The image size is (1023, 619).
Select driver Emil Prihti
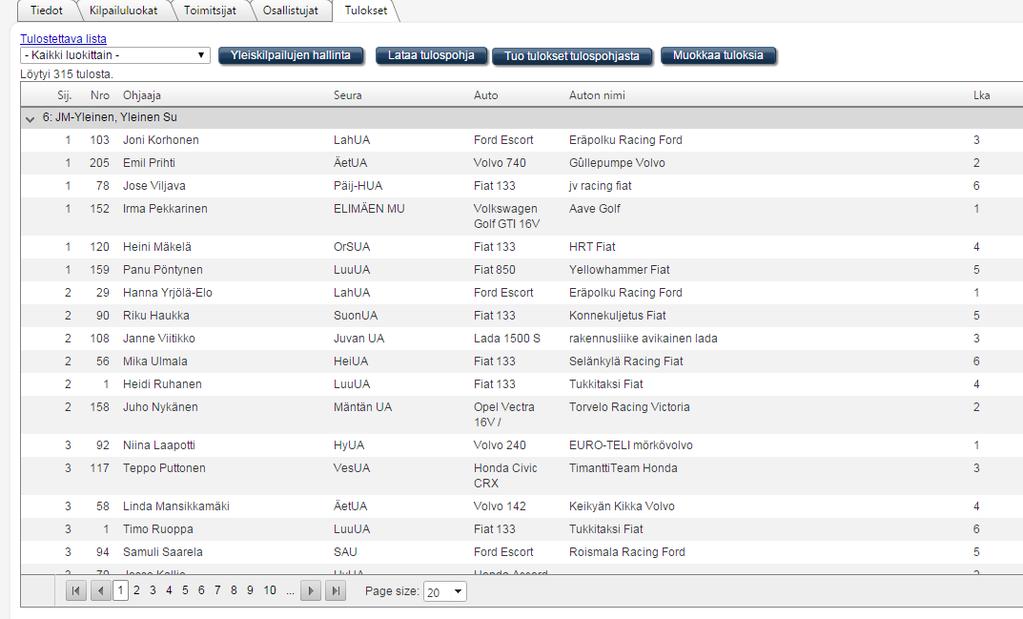click(149, 162)
